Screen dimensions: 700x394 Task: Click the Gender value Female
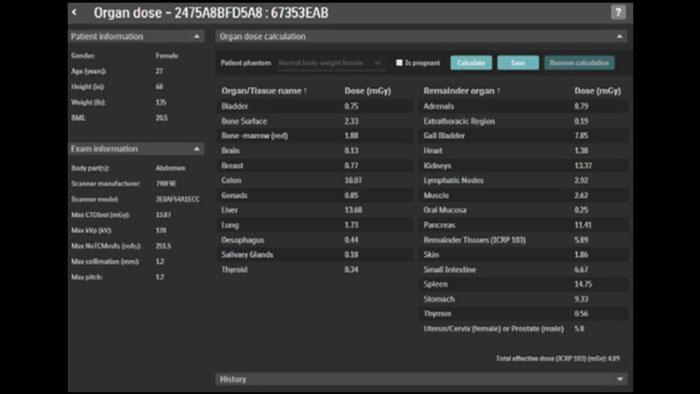[x=167, y=56]
